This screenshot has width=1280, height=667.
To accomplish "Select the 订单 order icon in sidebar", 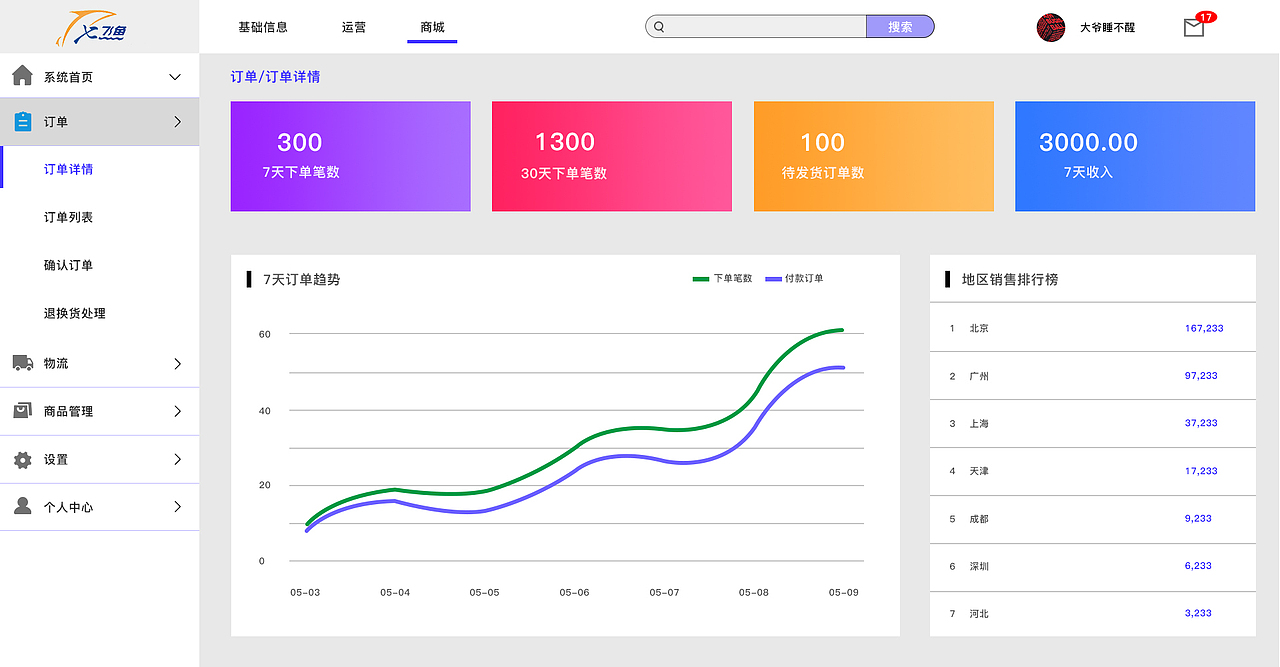I will click(22, 121).
